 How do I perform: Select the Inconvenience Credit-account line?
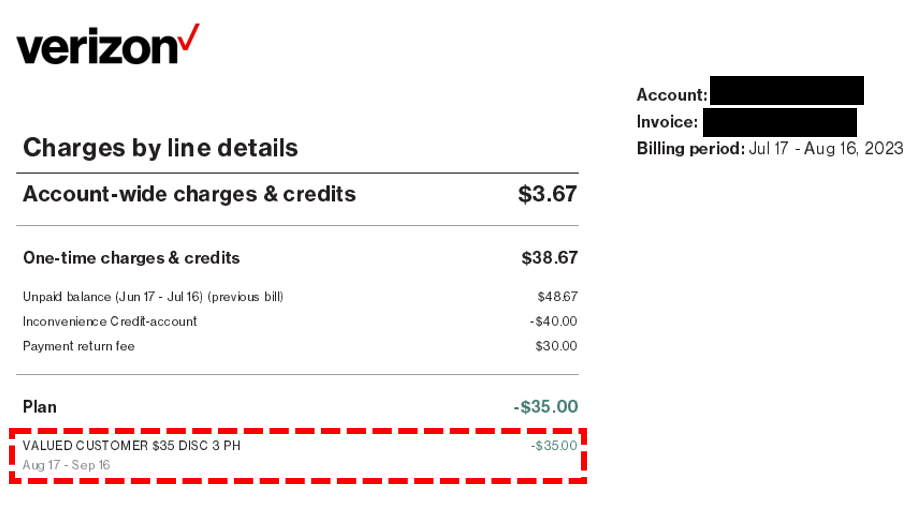coord(110,321)
